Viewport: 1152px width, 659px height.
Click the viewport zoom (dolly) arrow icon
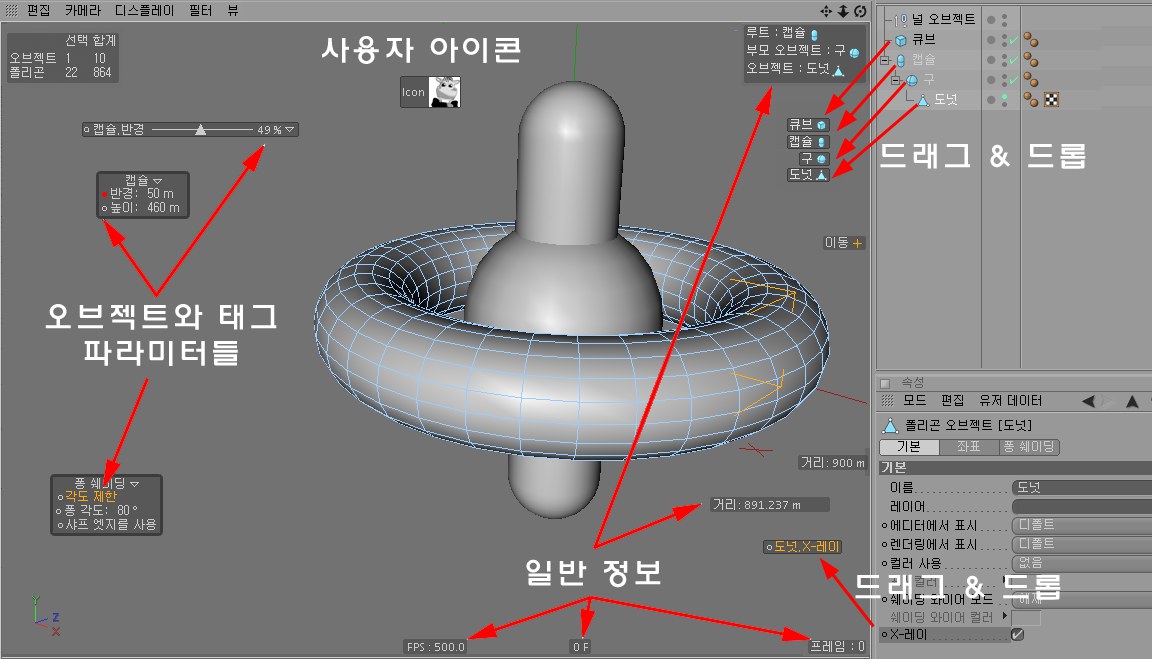pos(843,11)
